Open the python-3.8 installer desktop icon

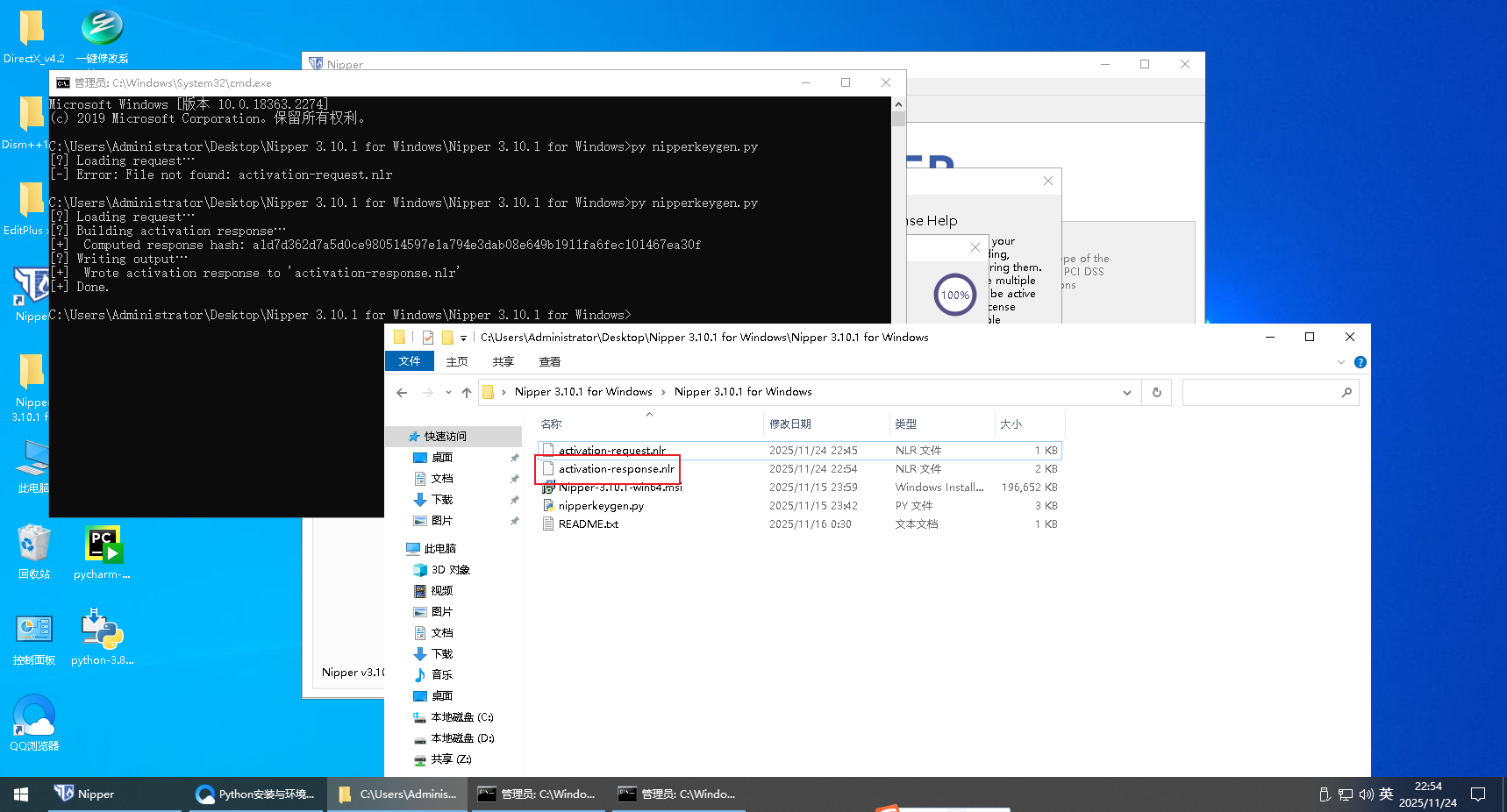[103, 630]
